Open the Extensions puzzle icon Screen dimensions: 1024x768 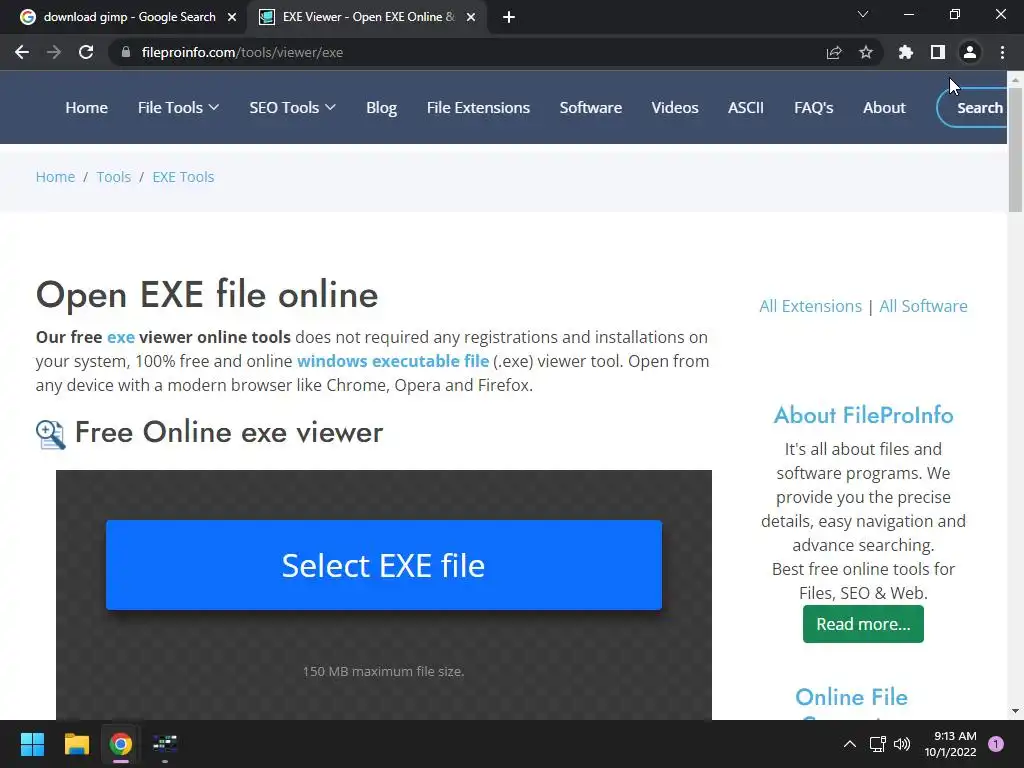coord(906,52)
